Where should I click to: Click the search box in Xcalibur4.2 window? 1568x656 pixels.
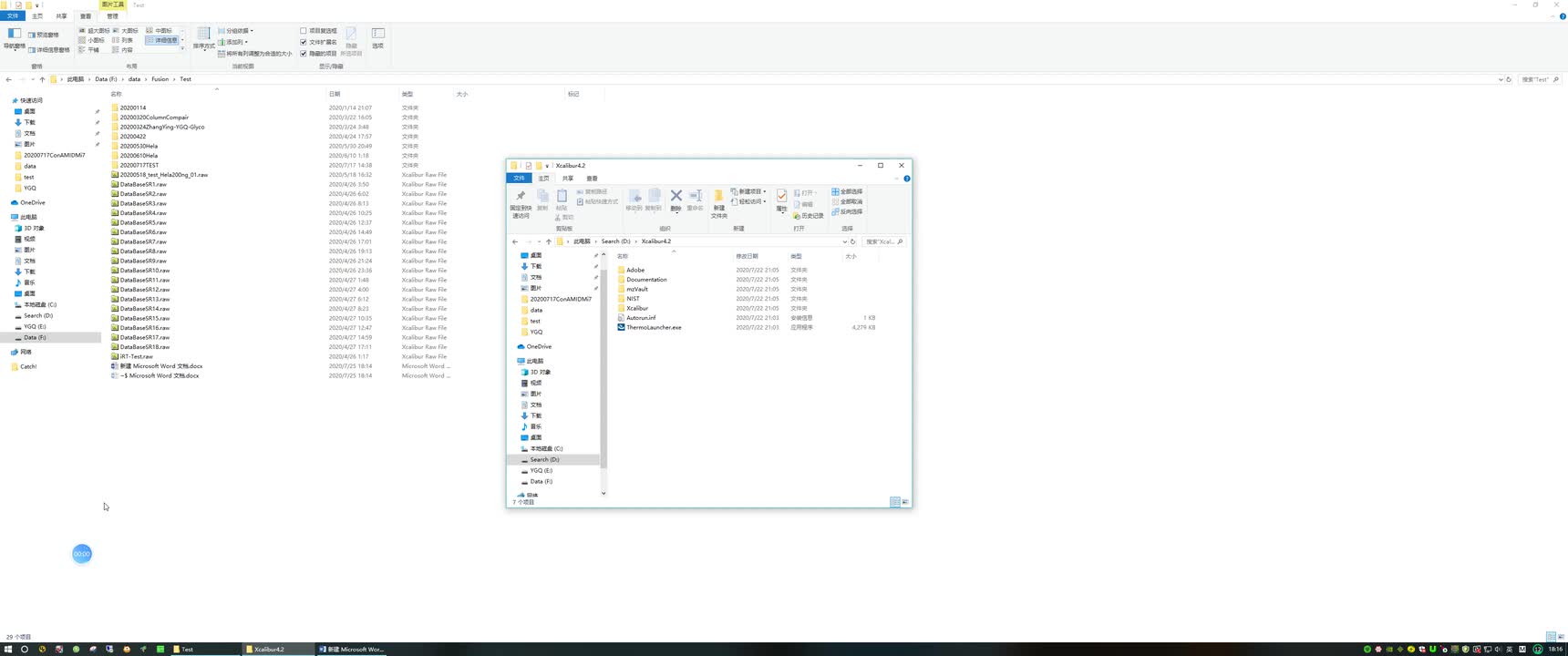tap(883, 241)
